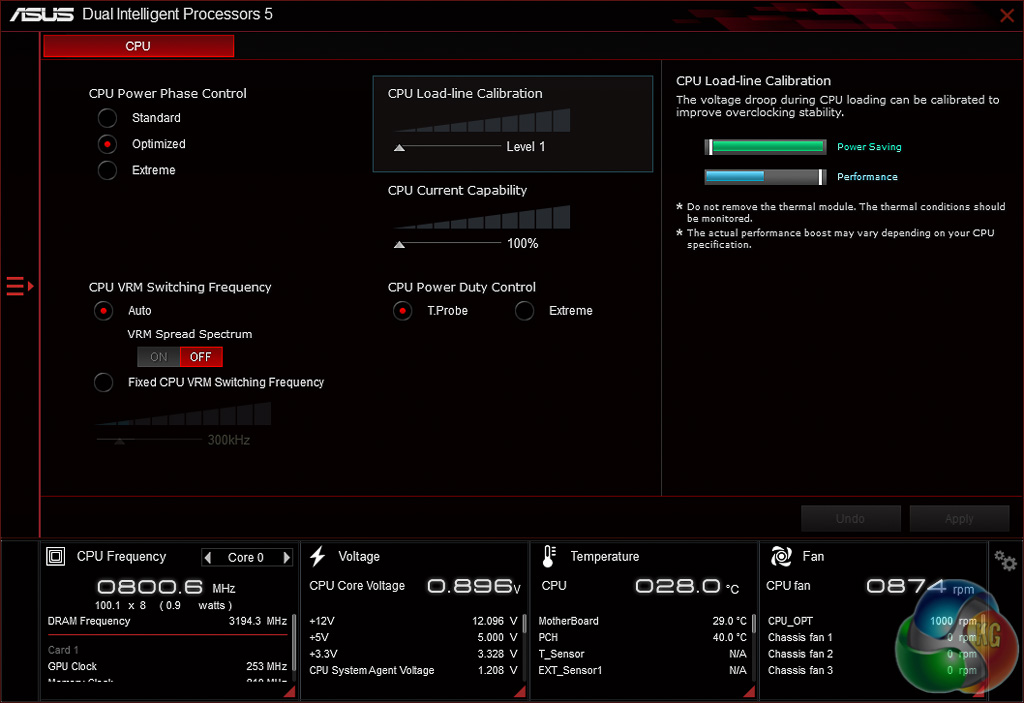Adjust CPU Current Capability slider handle
Screen dimensions: 1024x703
399,245
